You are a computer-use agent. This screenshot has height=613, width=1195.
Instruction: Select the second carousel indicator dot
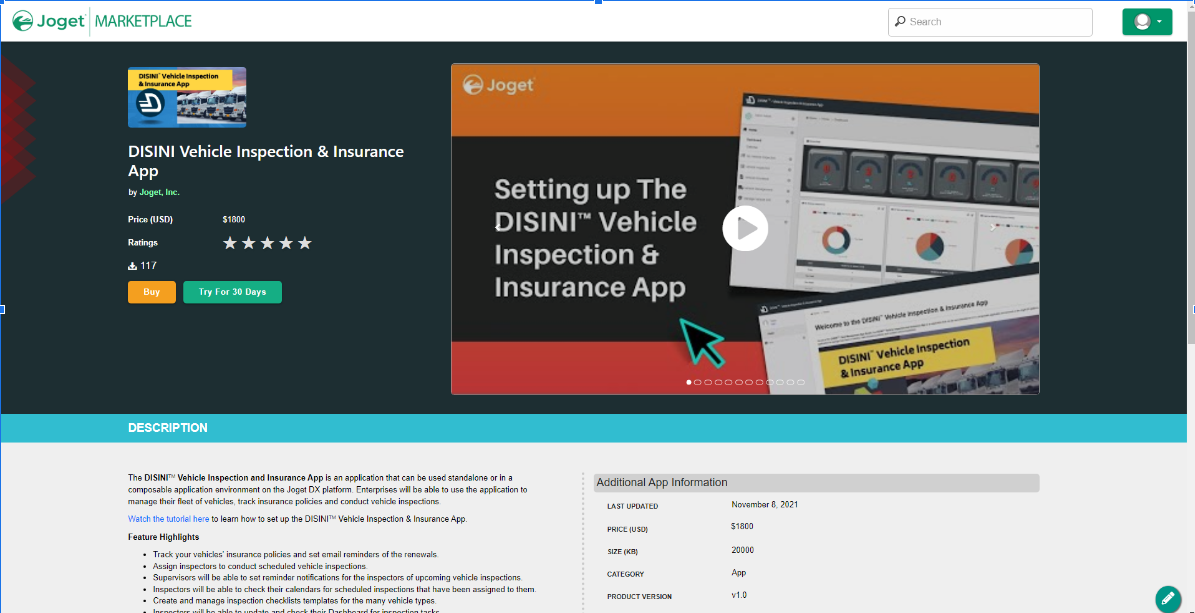(698, 382)
